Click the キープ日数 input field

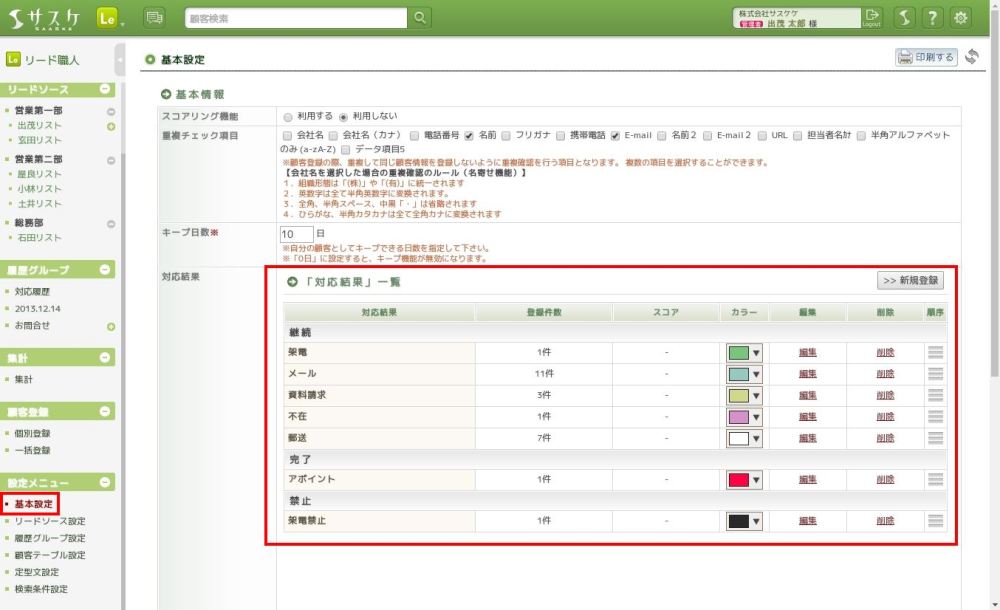click(x=296, y=234)
